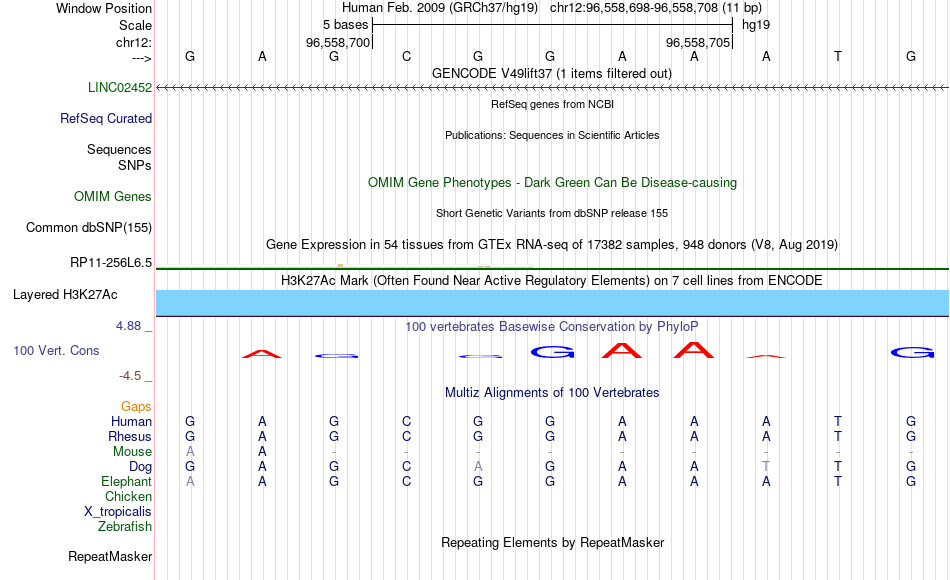Click the C base in the Rhesus row
The image size is (950, 580).
407,436
